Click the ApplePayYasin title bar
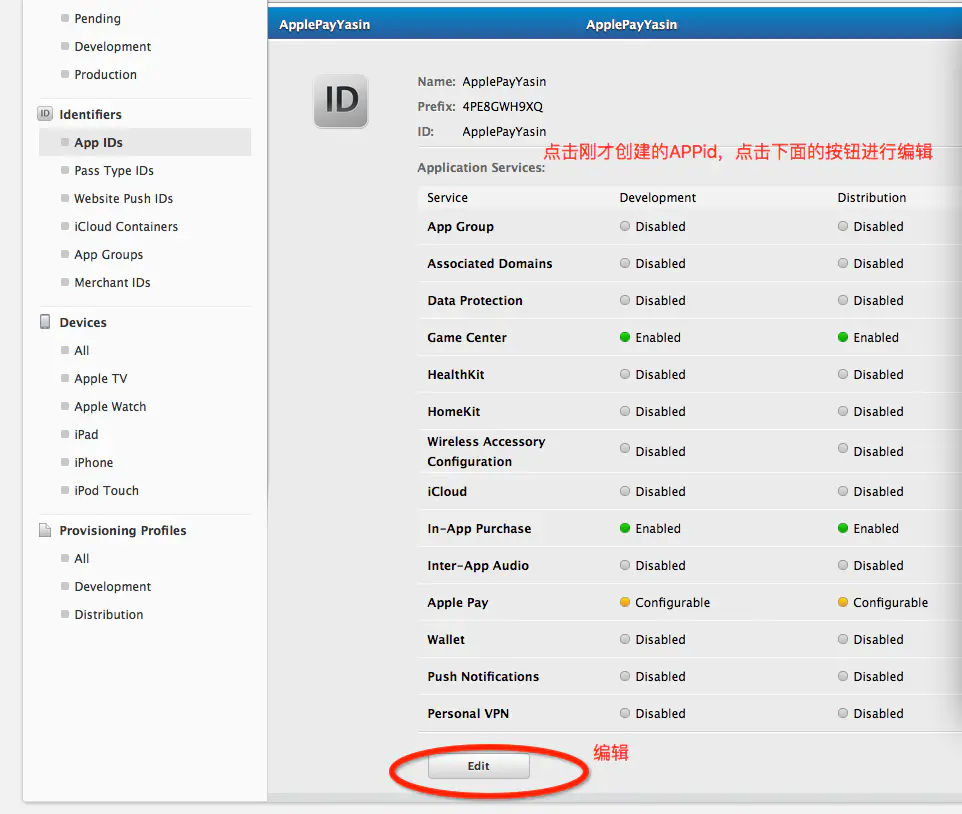Screen dimensions: 962x814 click(631, 22)
